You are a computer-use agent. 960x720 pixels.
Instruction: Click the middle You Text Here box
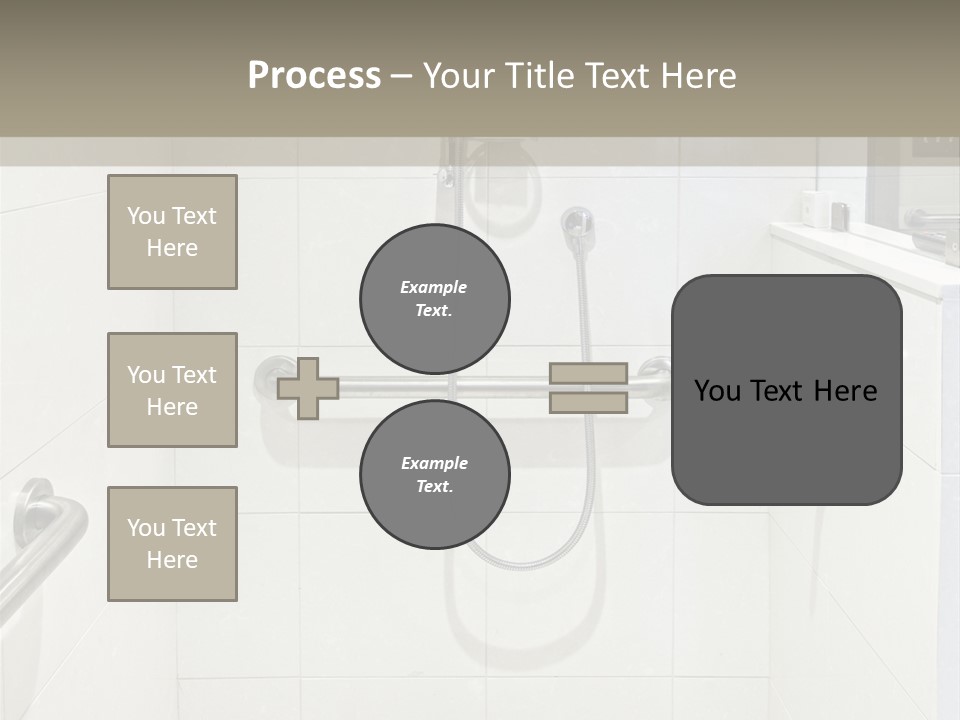[172, 390]
